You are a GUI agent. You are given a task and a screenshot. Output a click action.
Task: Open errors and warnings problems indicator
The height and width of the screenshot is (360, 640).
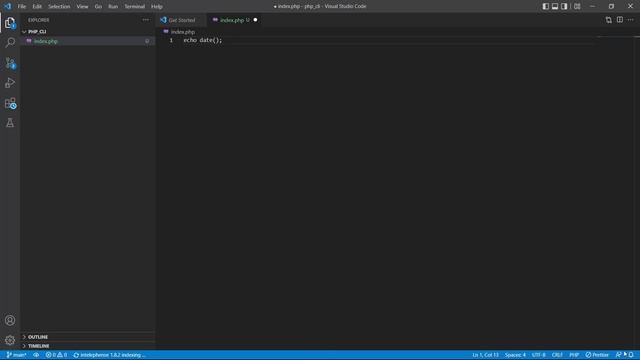coord(56,355)
